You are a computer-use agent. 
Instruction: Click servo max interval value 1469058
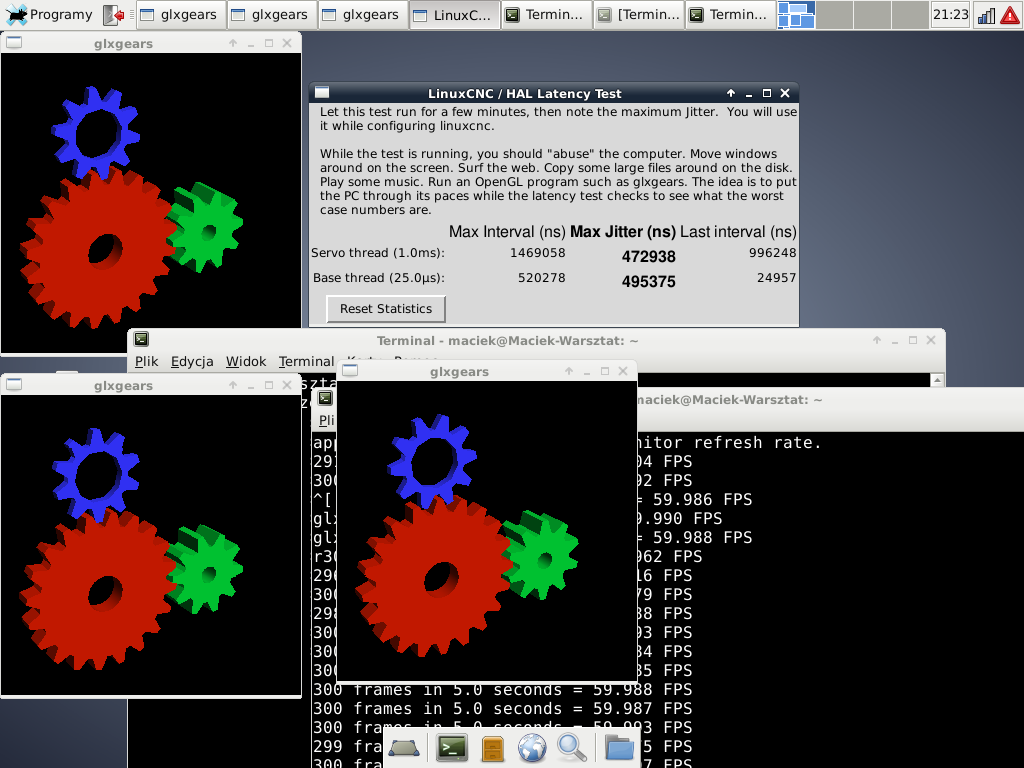tap(537, 253)
